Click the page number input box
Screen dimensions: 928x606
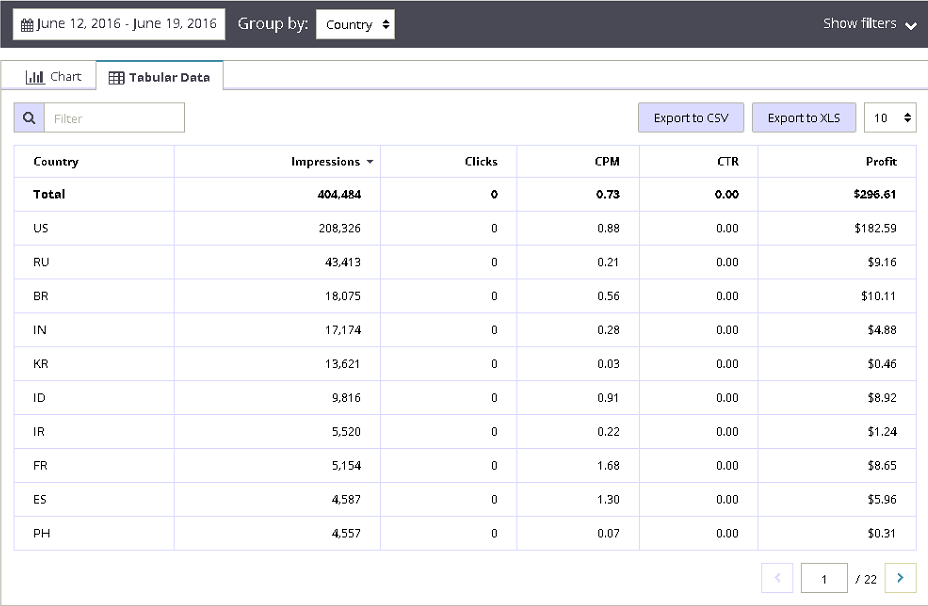pyautogui.click(x=825, y=578)
